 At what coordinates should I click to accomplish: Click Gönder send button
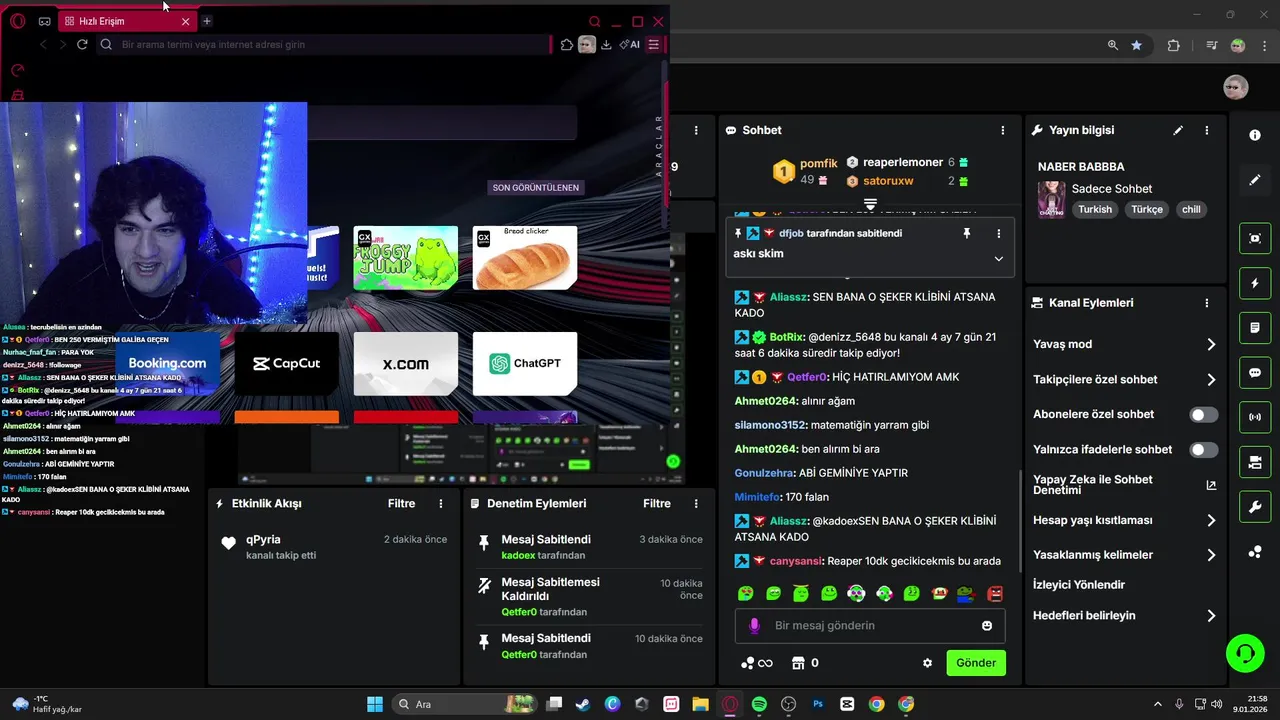(x=976, y=663)
